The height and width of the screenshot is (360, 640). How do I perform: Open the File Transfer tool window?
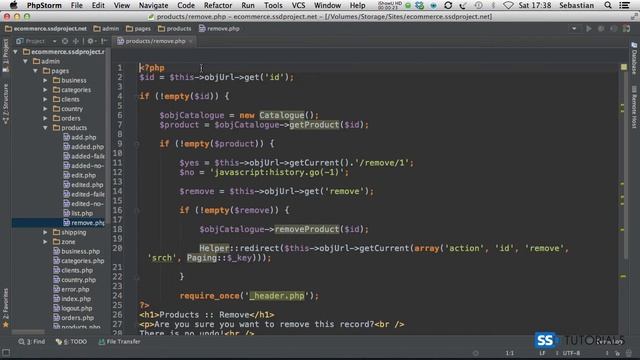pyautogui.click(x=119, y=342)
